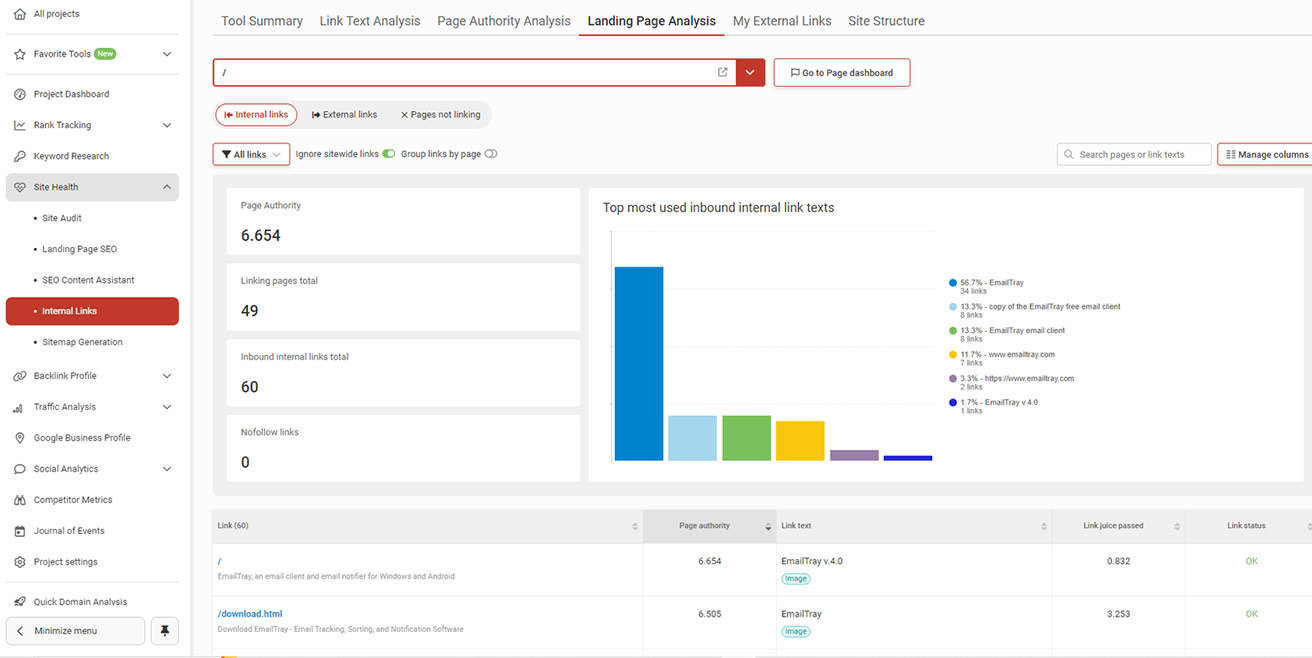
Task: Click the Manage columns button
Action: tap(1266, 154)
